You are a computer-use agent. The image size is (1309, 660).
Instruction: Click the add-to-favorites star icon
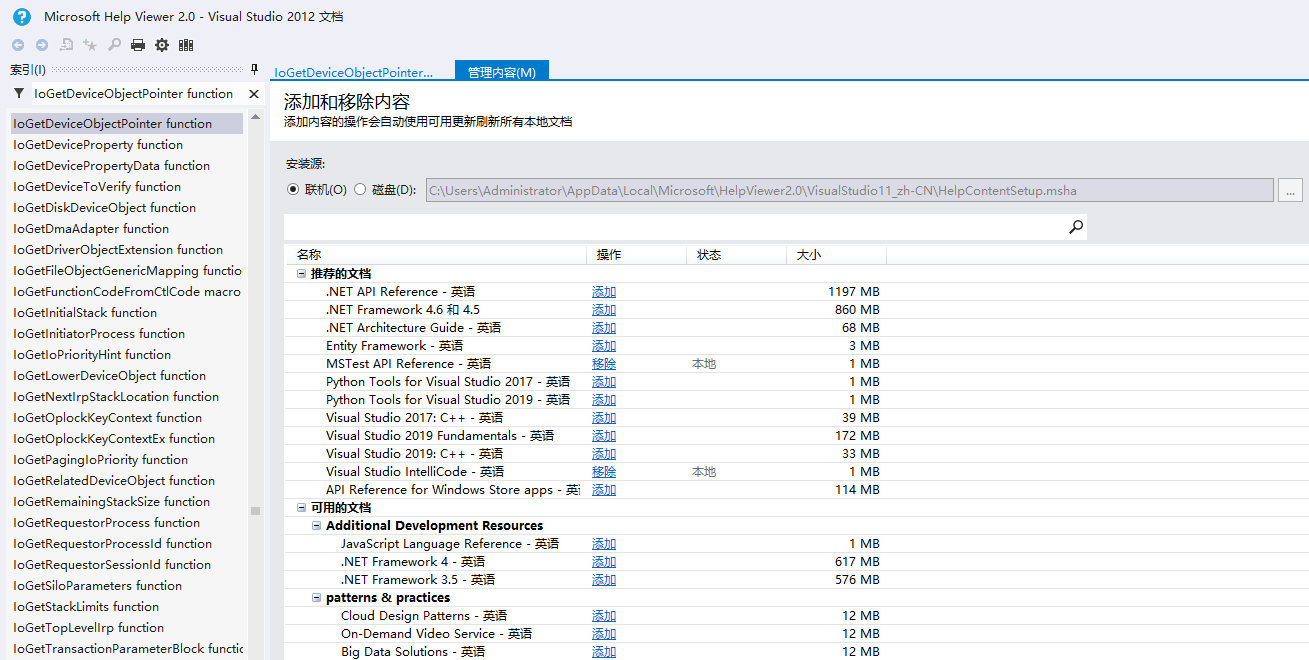point(89,45)
